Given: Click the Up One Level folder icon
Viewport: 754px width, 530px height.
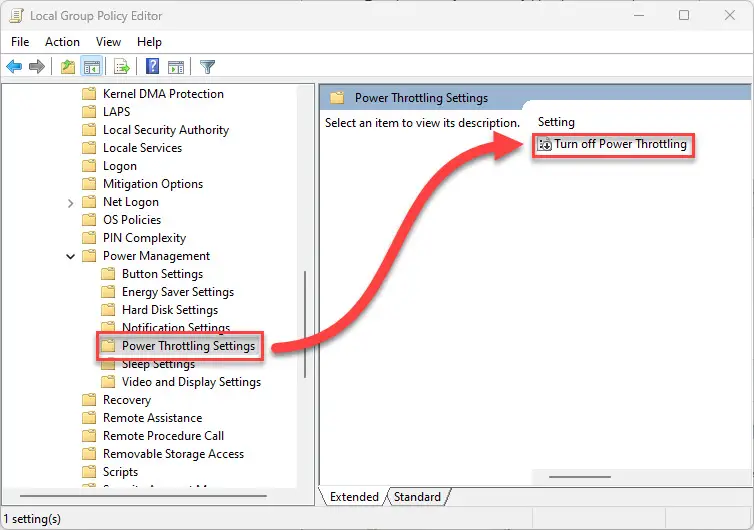Looking at the screenshot, I should (x=68, y=66).
